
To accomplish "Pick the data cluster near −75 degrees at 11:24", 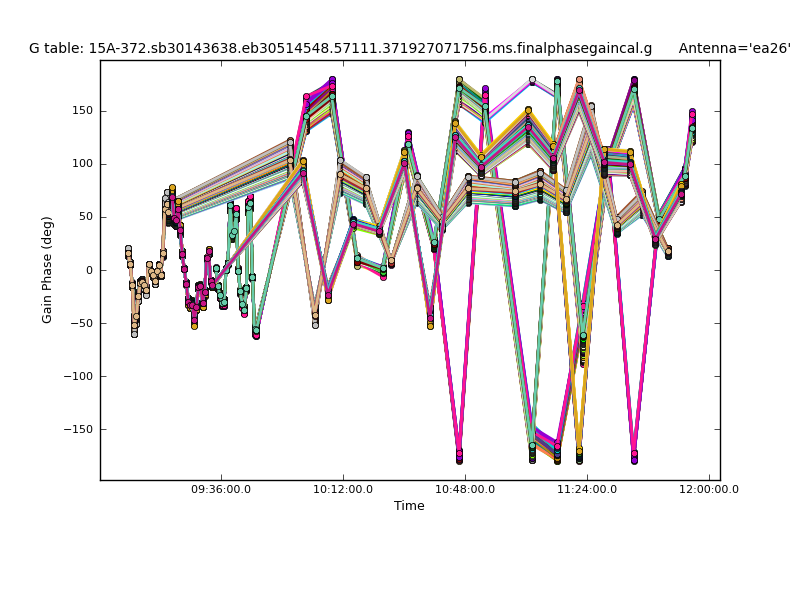I will click(x=583, y=350).
